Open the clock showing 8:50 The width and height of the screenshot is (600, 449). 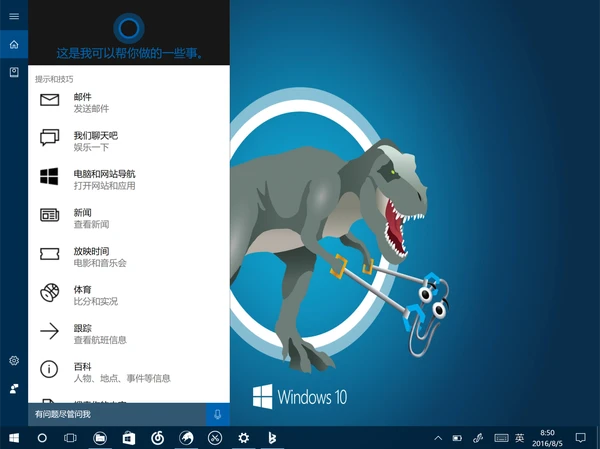pos(547,433)
